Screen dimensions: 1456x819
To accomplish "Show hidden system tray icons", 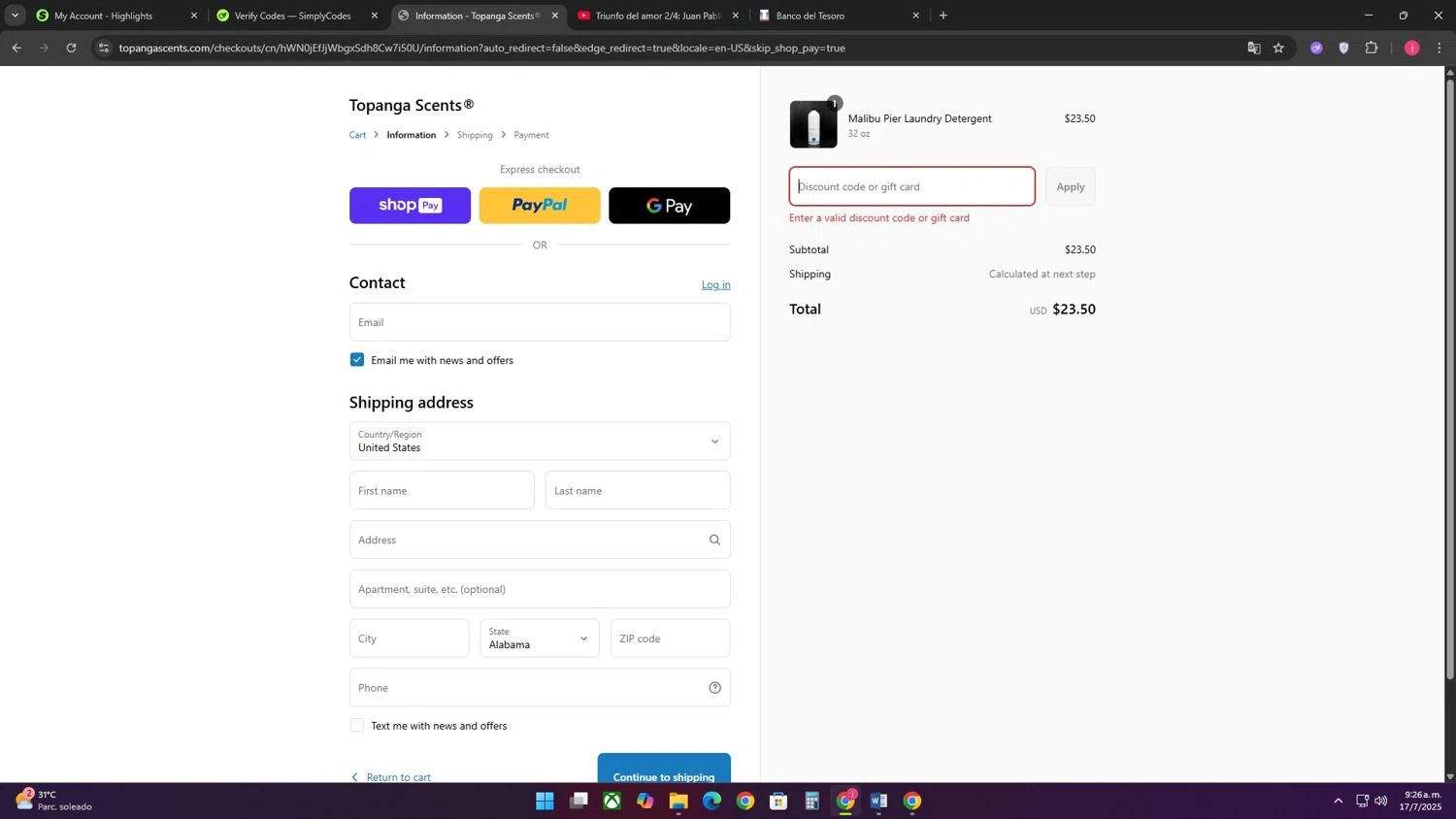I will pyautogui.click(x=1338, y=801).
